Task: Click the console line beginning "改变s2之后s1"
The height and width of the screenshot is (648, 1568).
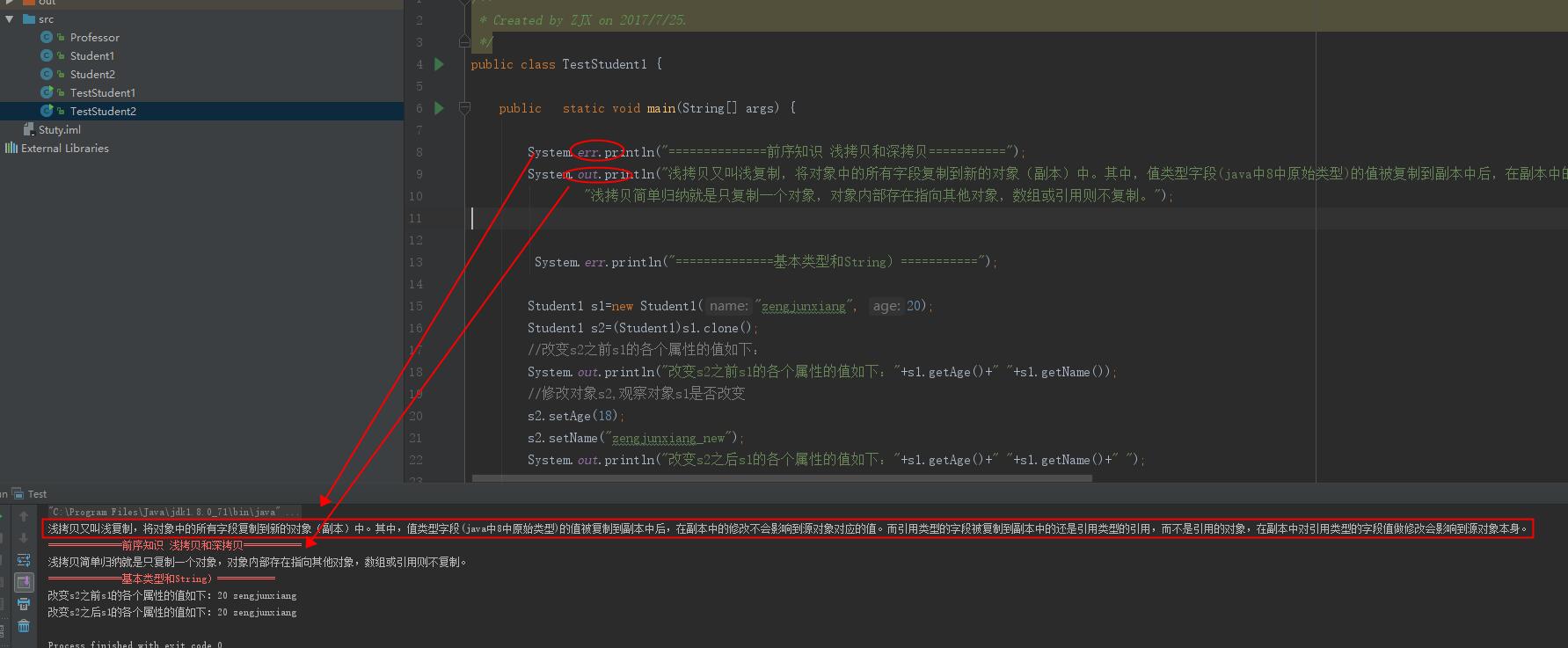Action: (172, 612)
